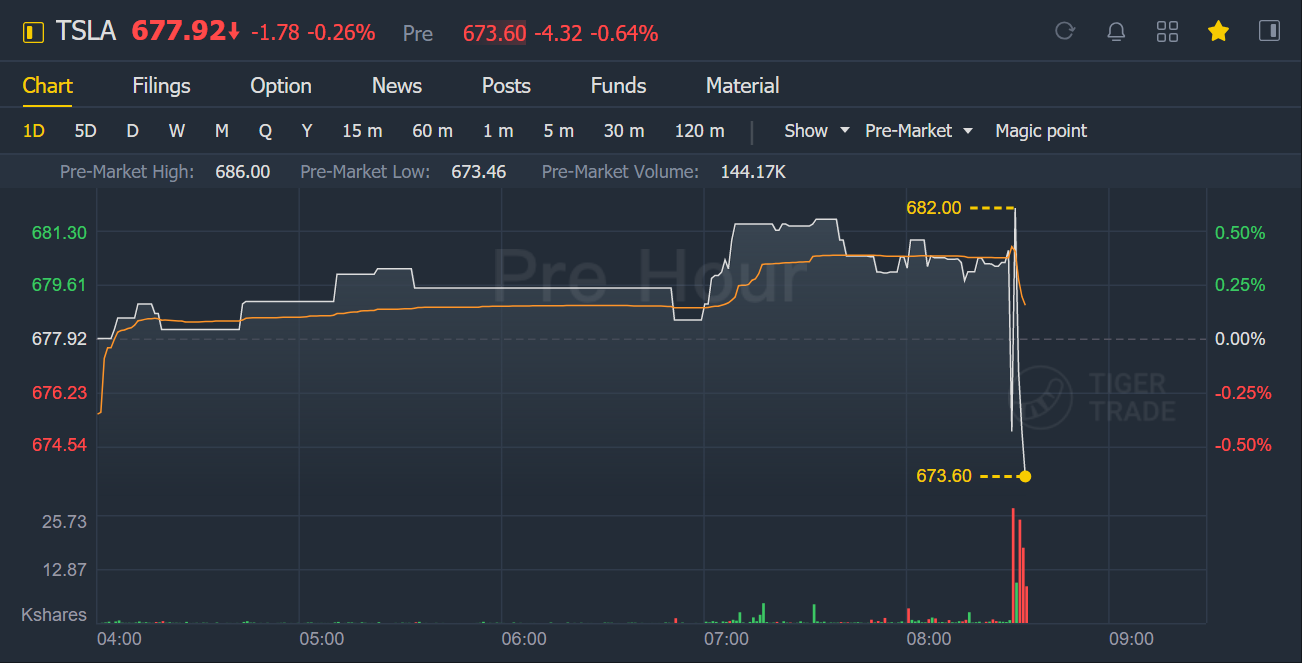The image size is (1302, 663).
Task: Switch to monthly M chart period
Action: 222,131
